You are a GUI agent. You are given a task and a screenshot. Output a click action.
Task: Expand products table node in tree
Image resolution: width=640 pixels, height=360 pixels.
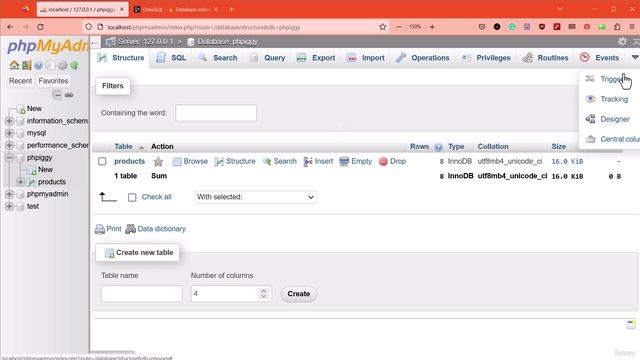point(20,182)
